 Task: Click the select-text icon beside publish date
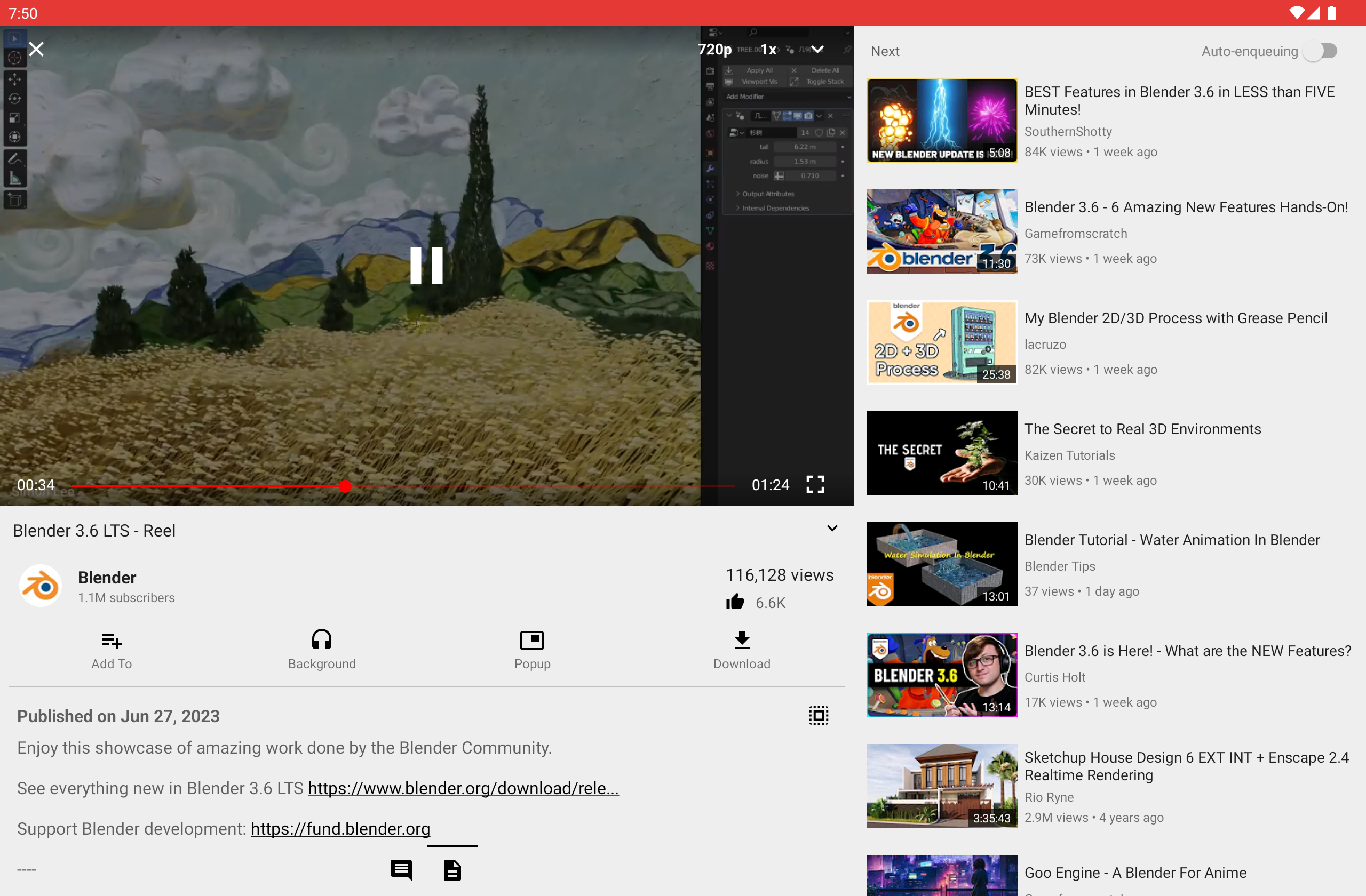(819, 715)
